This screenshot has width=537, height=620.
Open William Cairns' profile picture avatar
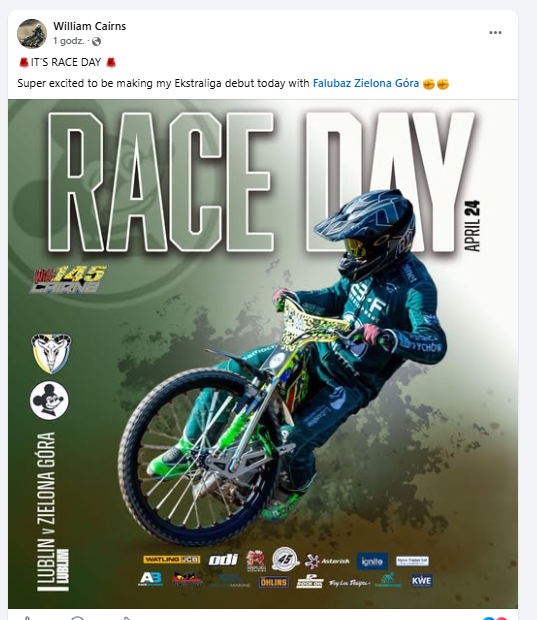(32, 34)
